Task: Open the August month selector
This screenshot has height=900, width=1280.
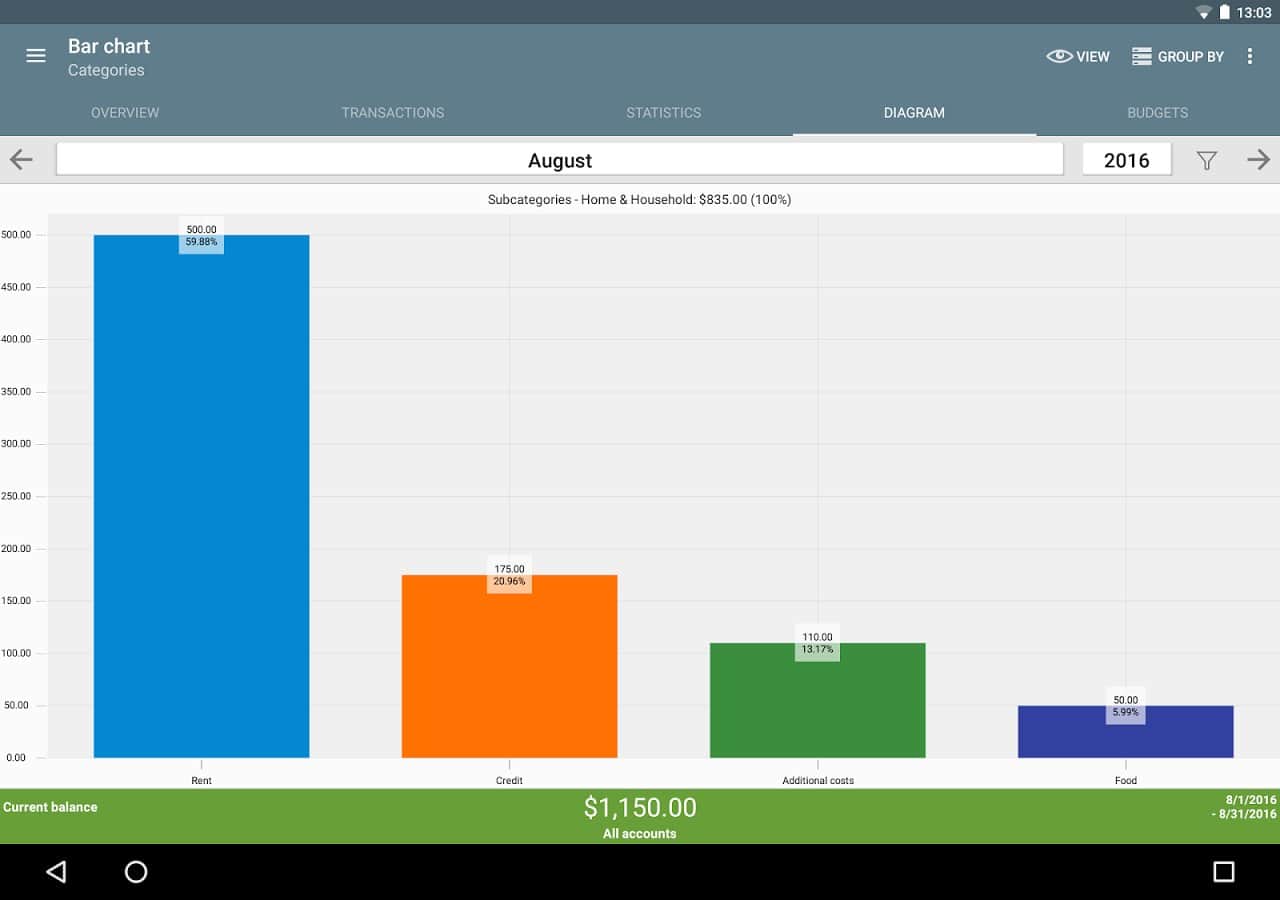Action: click(x=559, y=160)
